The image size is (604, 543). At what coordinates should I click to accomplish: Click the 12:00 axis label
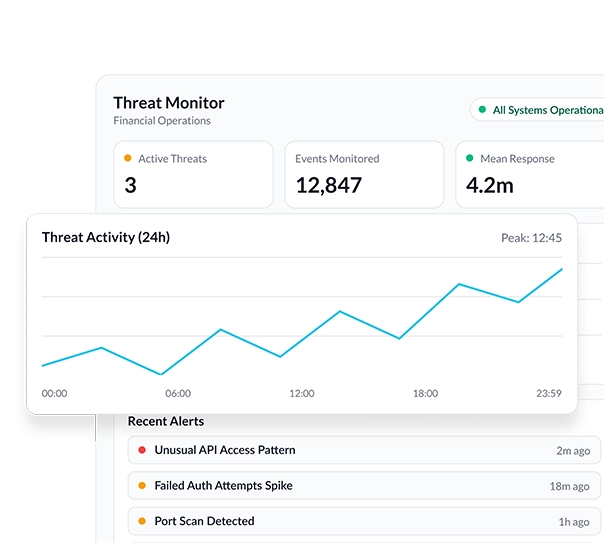[x=302, y=393]
